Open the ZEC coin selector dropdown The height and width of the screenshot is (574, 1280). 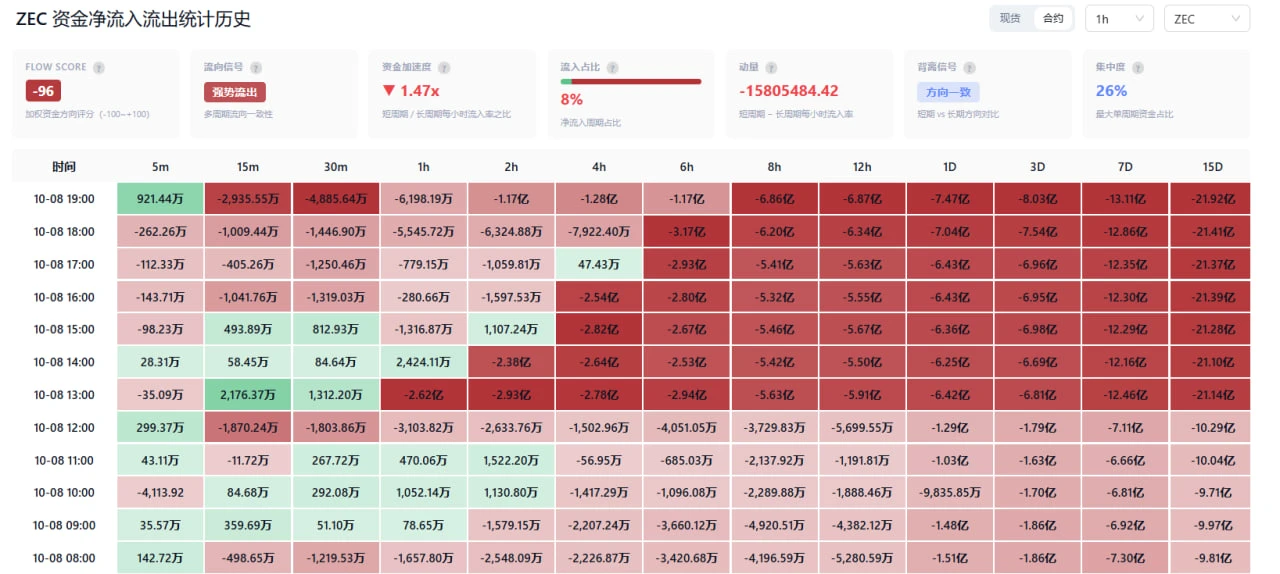click(1207, 19)
